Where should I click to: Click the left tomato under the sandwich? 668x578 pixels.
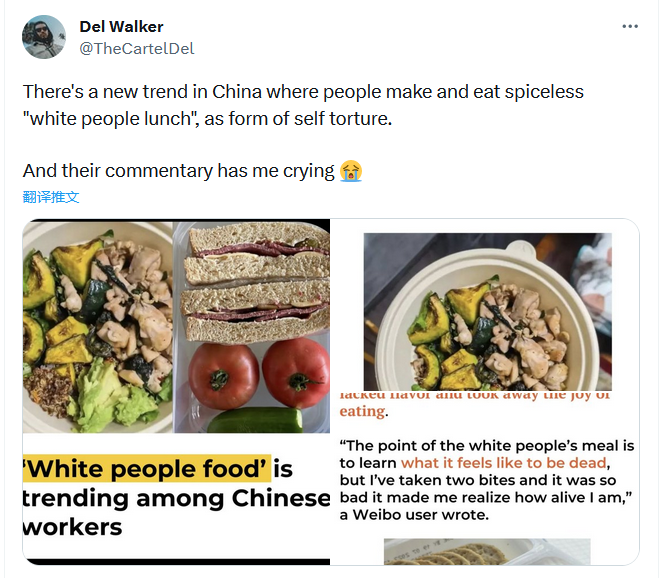click(x=223, y=376)
